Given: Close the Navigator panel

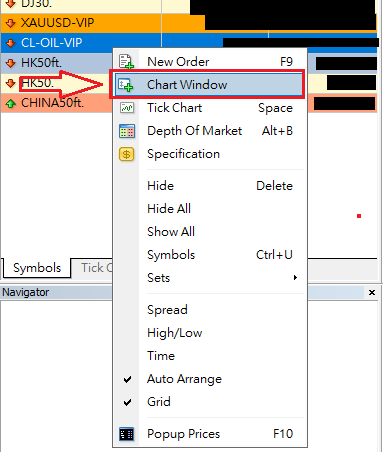Looking at the screenshot, I should coord(372,292).
